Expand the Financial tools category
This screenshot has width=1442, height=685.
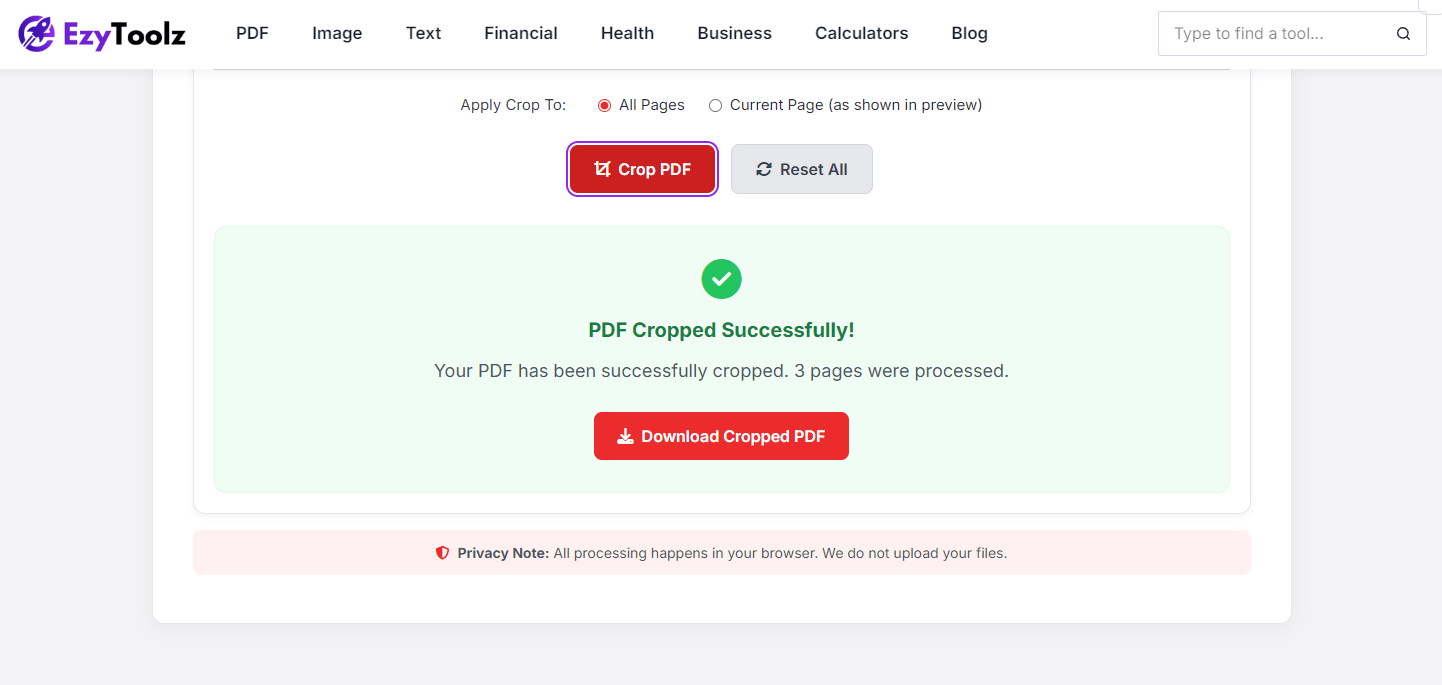[x=520, y=33]
